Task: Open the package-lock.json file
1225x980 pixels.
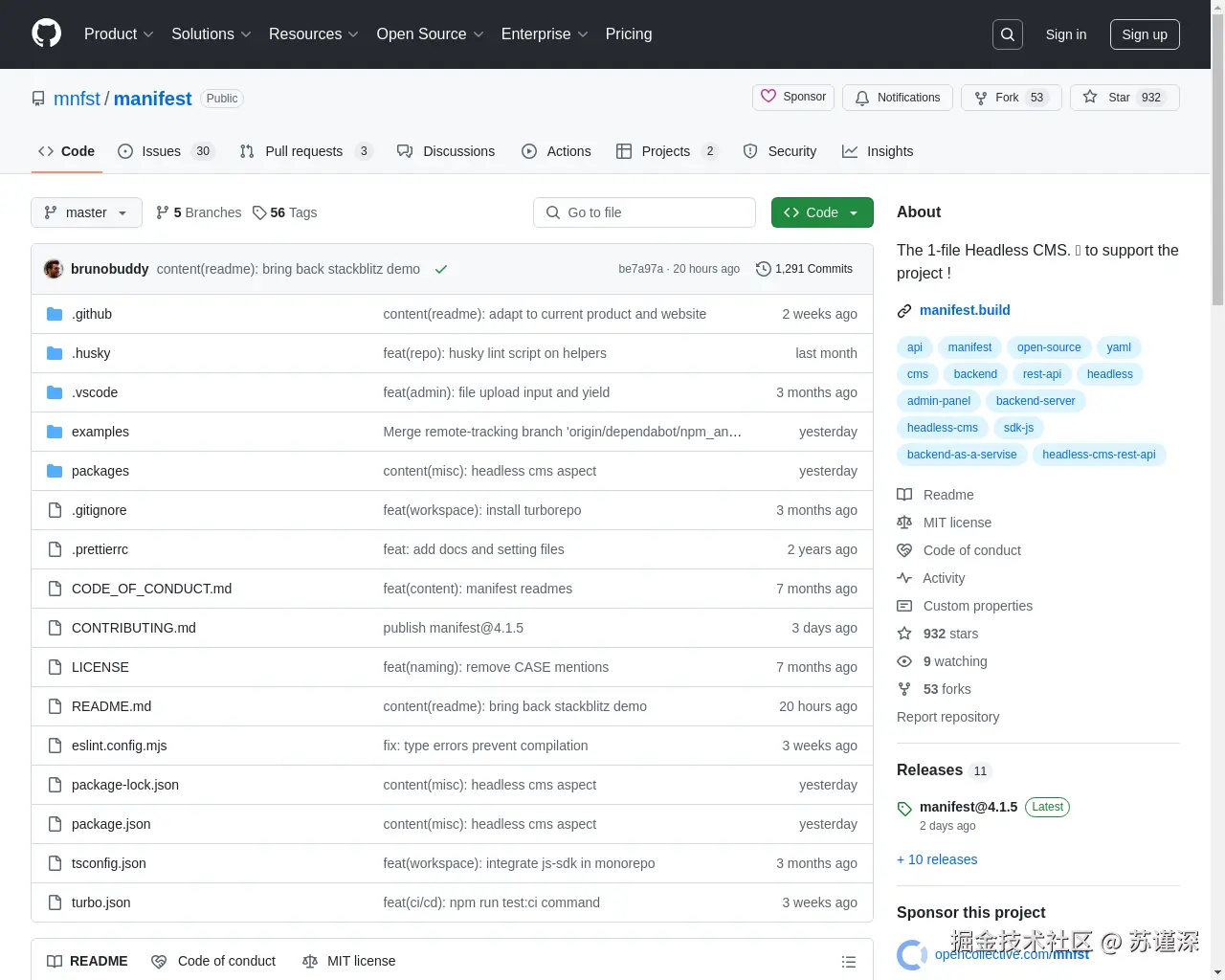Action: coord(125,785)
